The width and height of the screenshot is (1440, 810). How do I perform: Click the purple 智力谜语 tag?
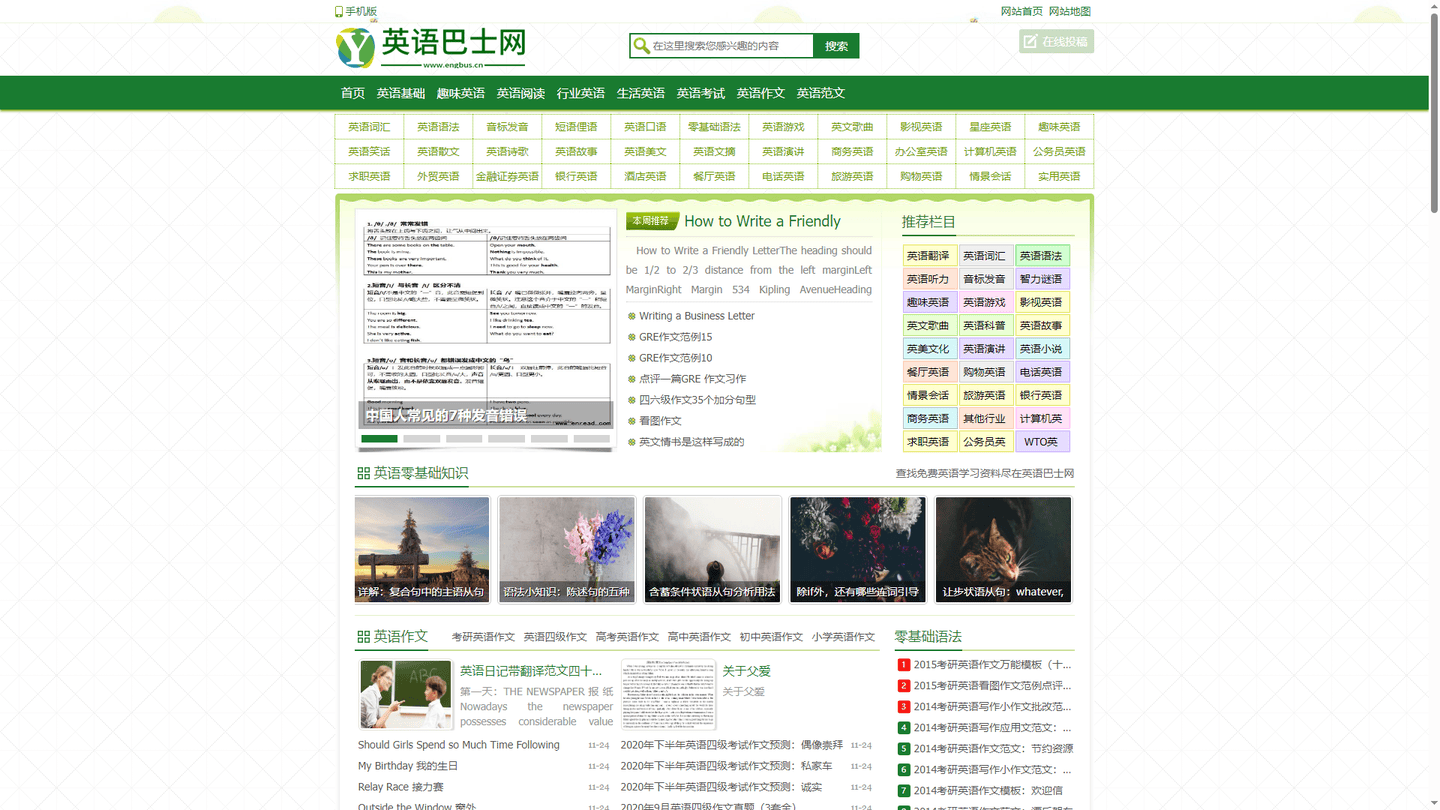point(1042,279)
